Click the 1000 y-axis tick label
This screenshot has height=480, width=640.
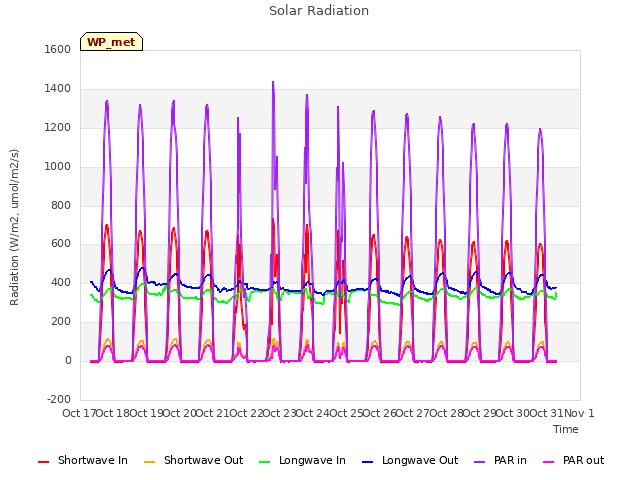pos(58,167)
